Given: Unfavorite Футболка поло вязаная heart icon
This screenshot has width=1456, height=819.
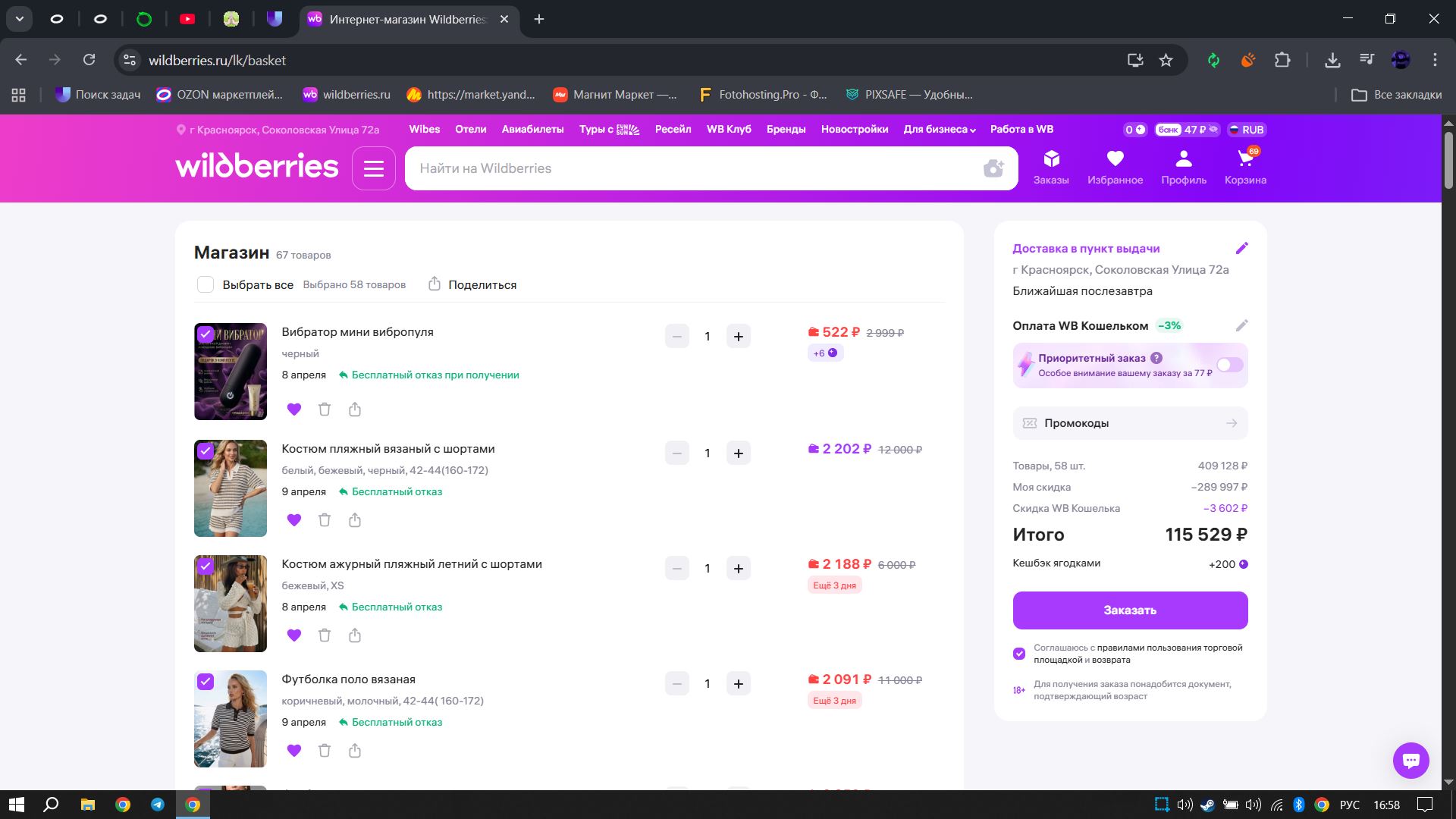Looking at the screenshot, I should pyautogui.click(x=294, y=751).
